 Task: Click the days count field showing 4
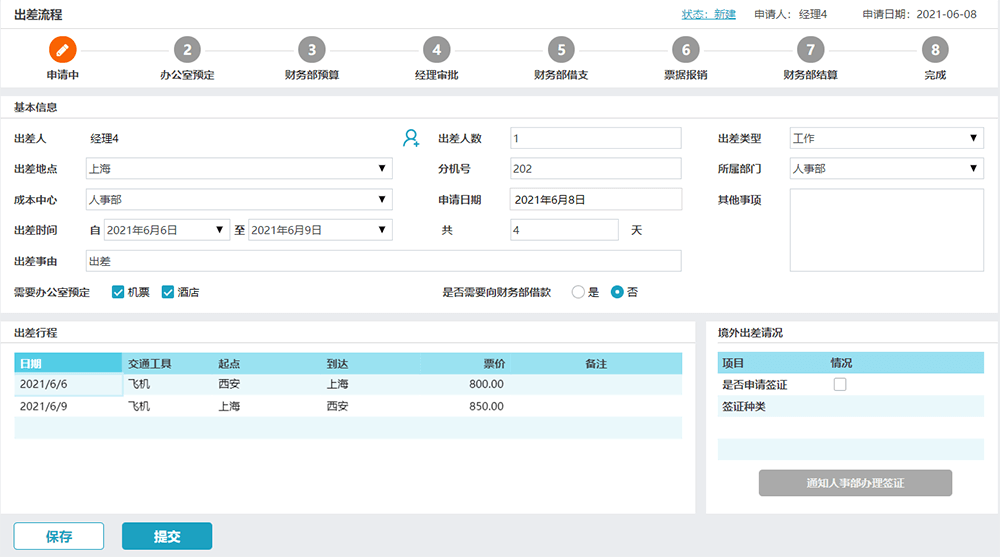(x=564, y=230)
